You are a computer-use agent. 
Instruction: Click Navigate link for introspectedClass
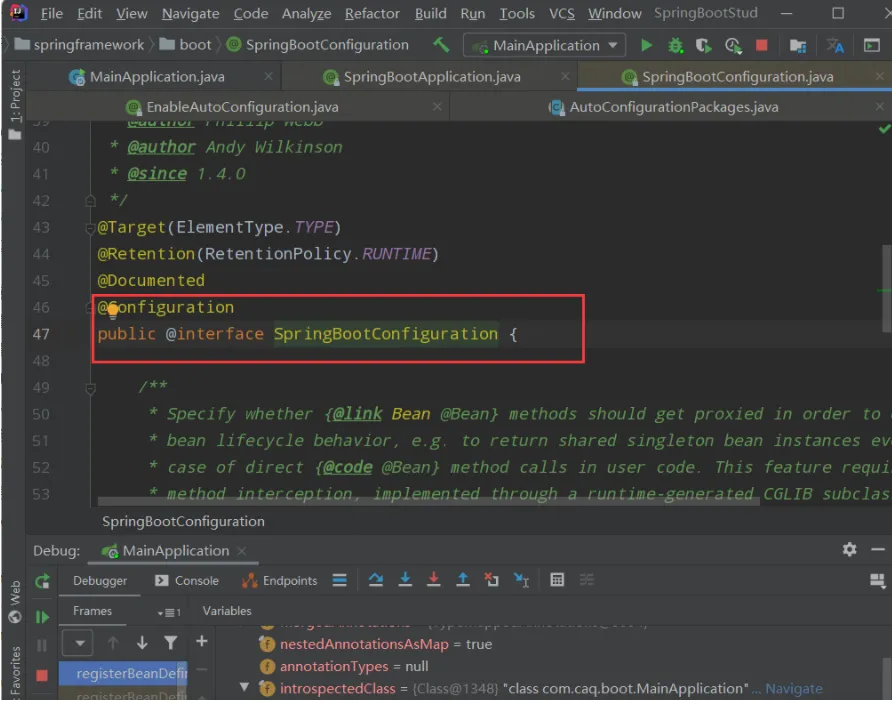794,689
